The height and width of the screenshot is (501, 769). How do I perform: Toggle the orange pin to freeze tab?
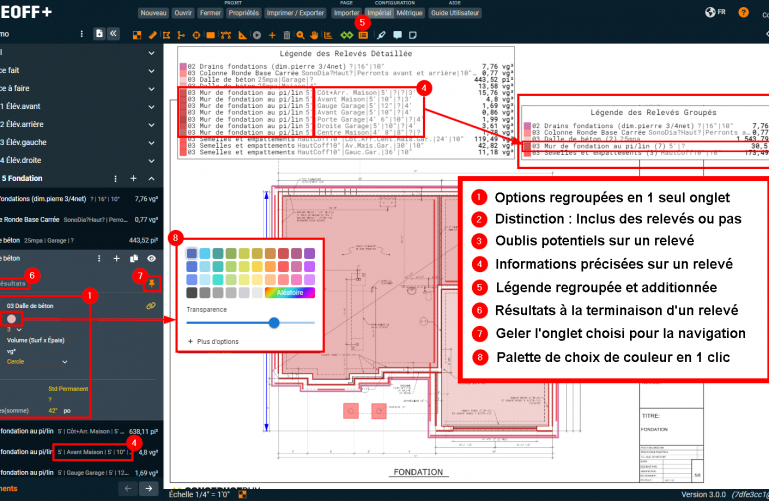click(152, 283)
